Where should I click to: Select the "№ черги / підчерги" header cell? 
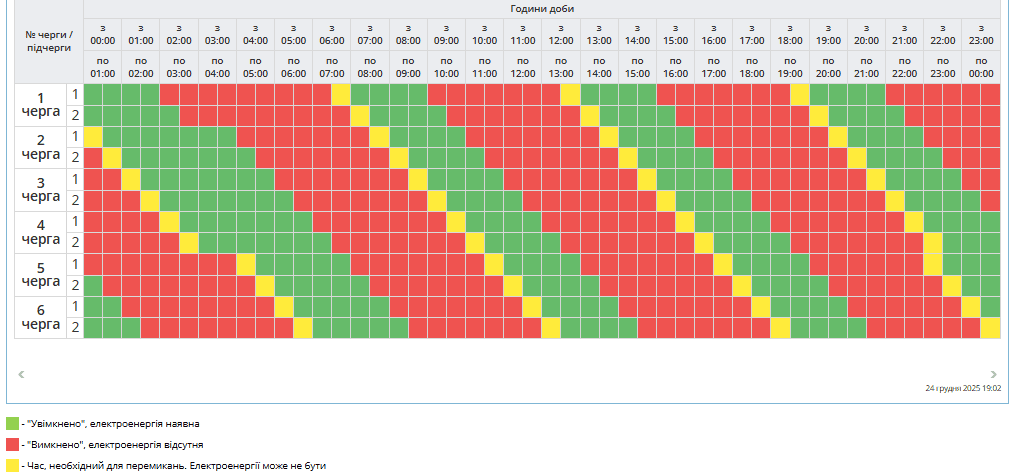[x=49, y=41]
